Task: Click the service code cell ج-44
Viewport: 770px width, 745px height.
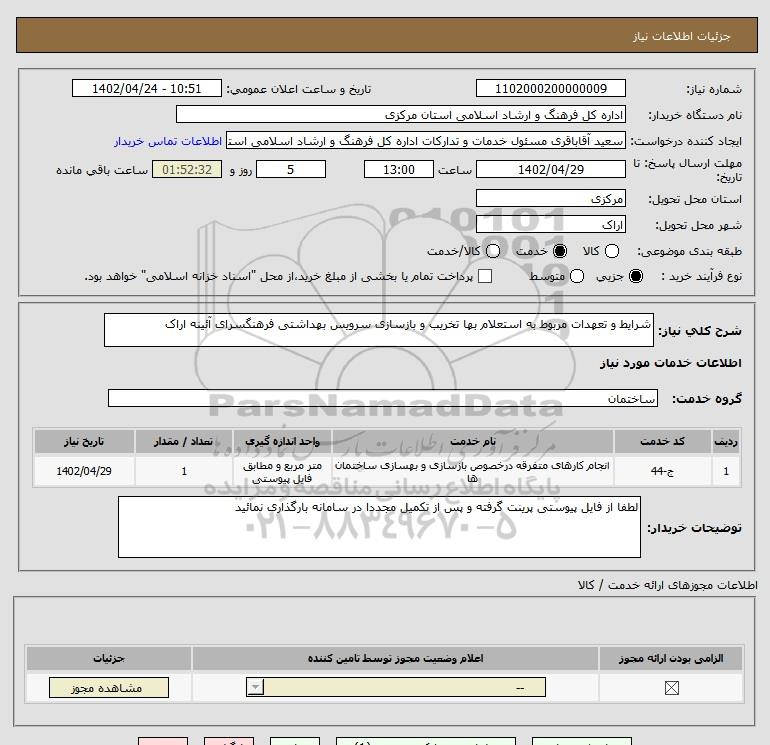Action: click(x=662, y=471)
